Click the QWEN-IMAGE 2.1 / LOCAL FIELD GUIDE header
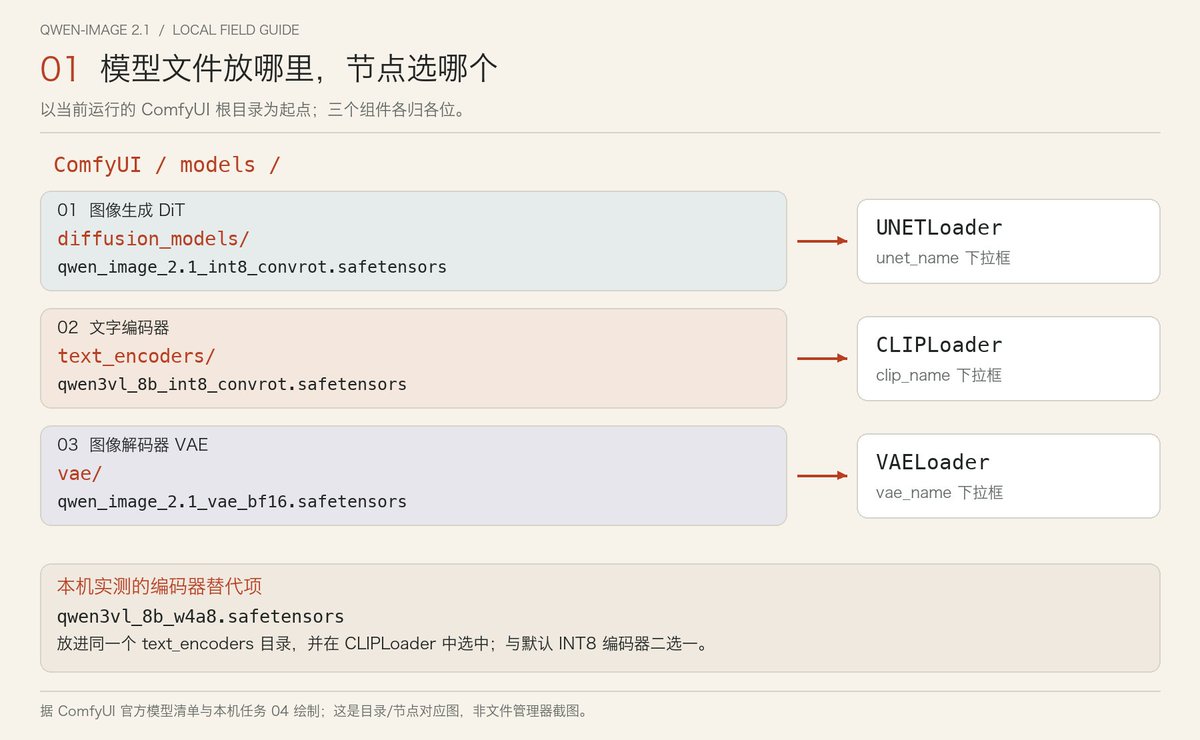Viewport: 1200px width, 740px height. pos(169,30)
